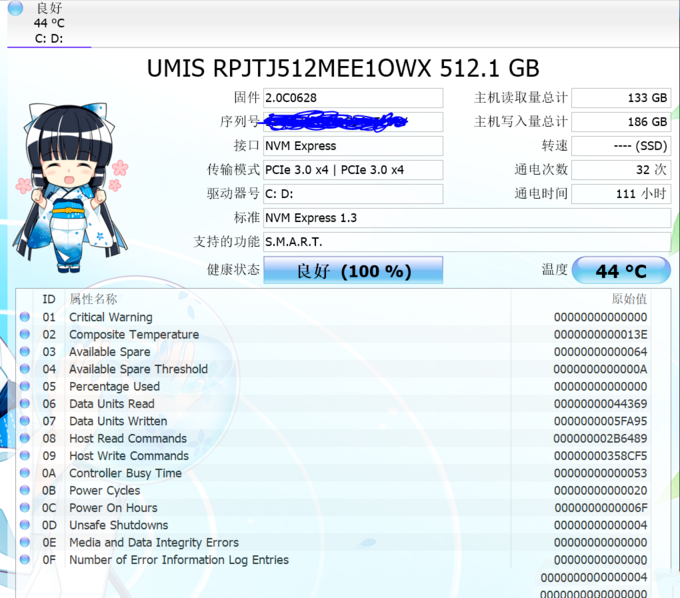Viewport: 680px width, 598px height.
Task: Select the Host Write Commands attribute name
Action: (129, 456)
